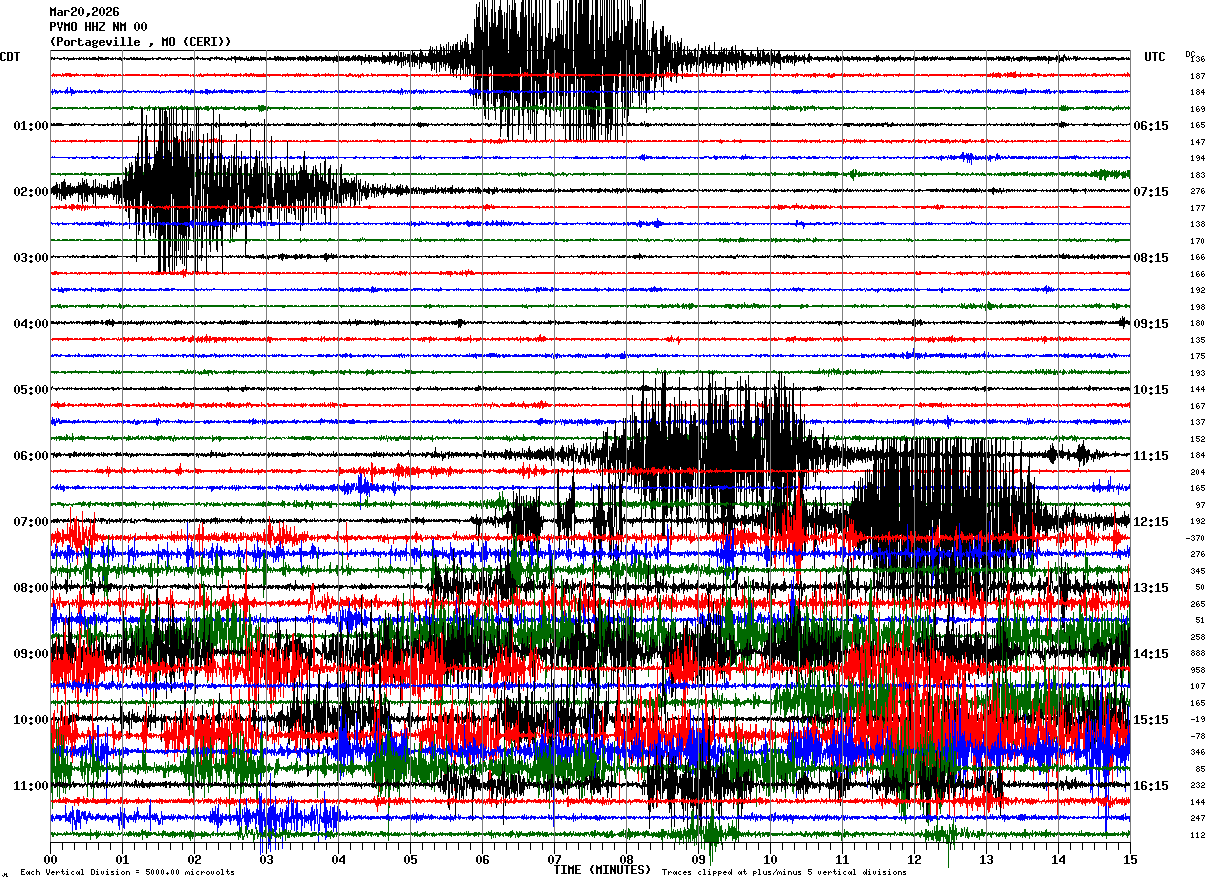Image resolution: width=1210 pixels, height=886 pixels.
Task: Click the '08:15' UTC time label
Action: pyautogui.click(x=1151, y=258)
